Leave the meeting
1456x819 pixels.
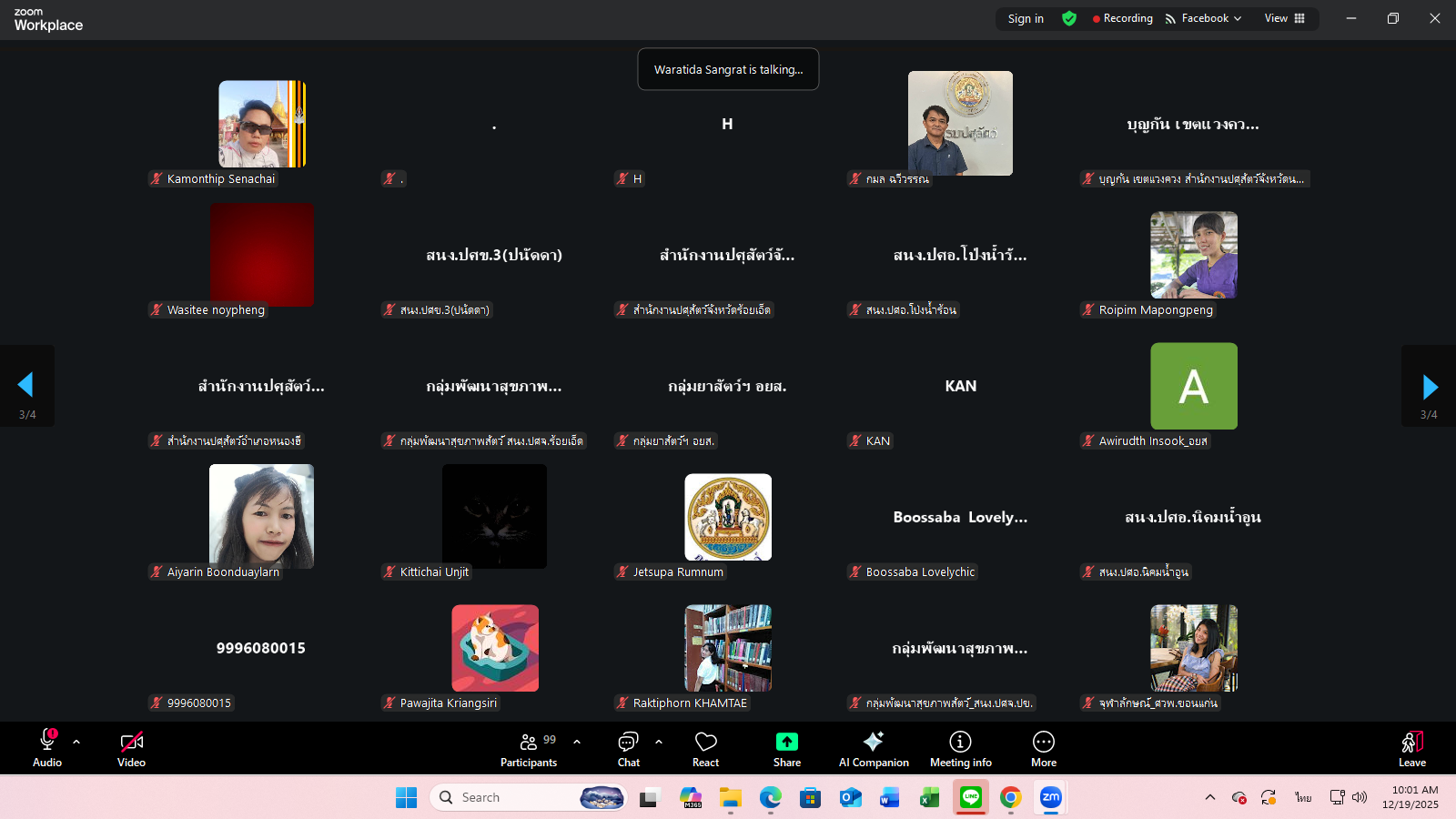pyautogui.click(x=1411, y=748)
